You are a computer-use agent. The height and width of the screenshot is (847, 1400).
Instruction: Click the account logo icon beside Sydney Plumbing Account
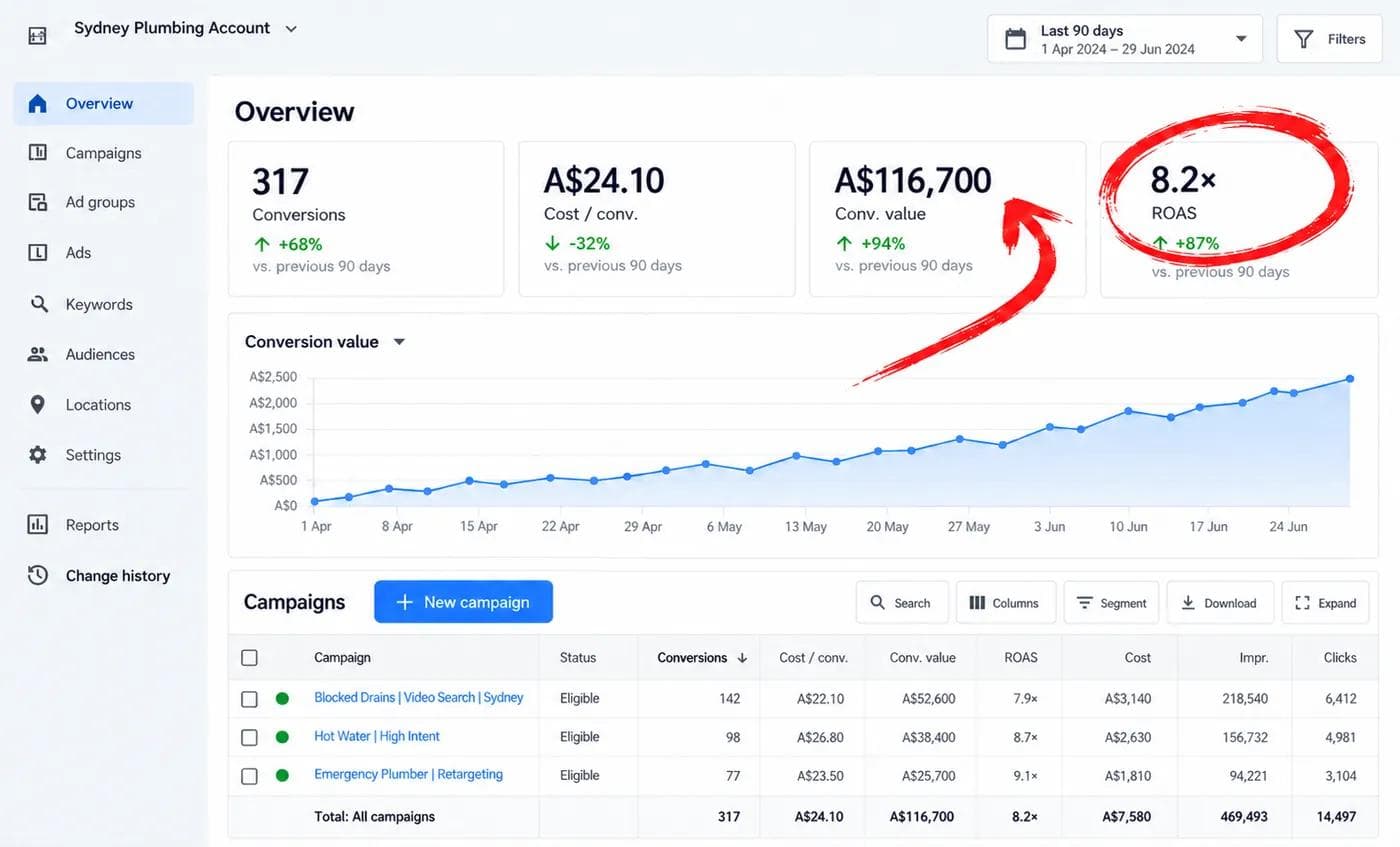37,36
